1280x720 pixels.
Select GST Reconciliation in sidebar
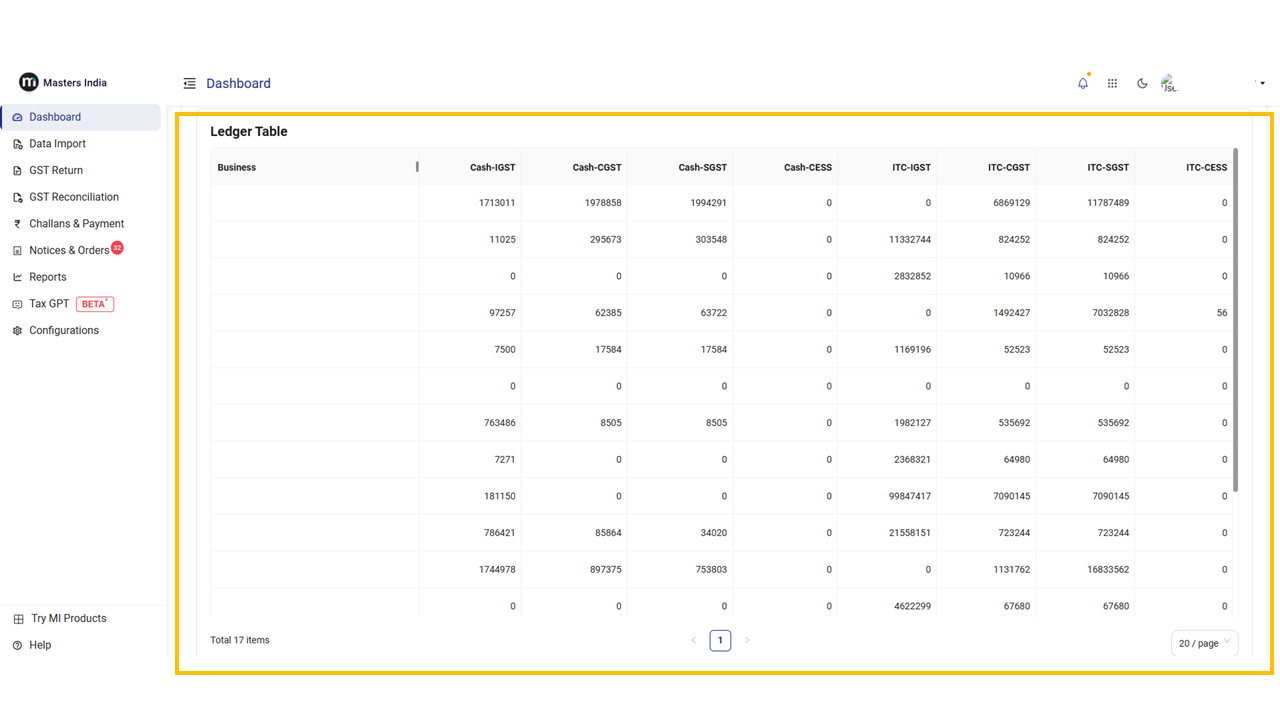pyautogui.click(x=73, y=197)
